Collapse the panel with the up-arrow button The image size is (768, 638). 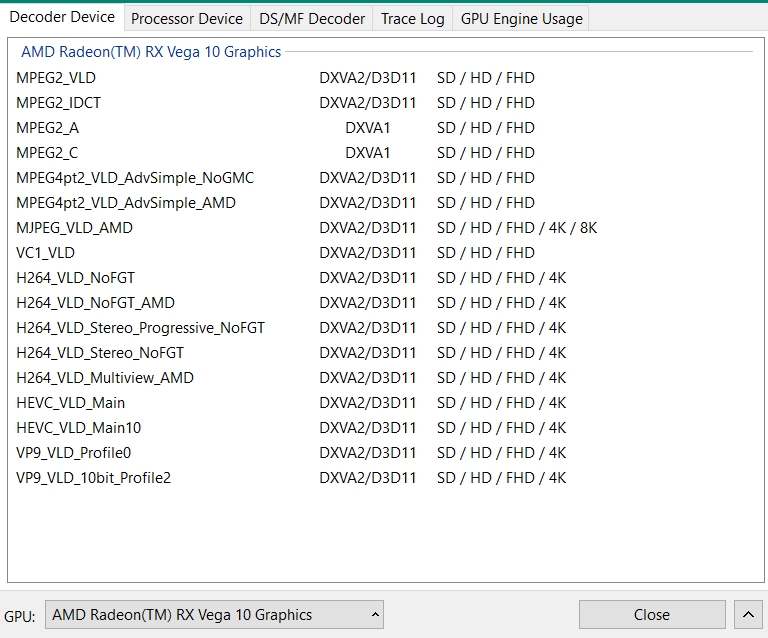point(748,614)
